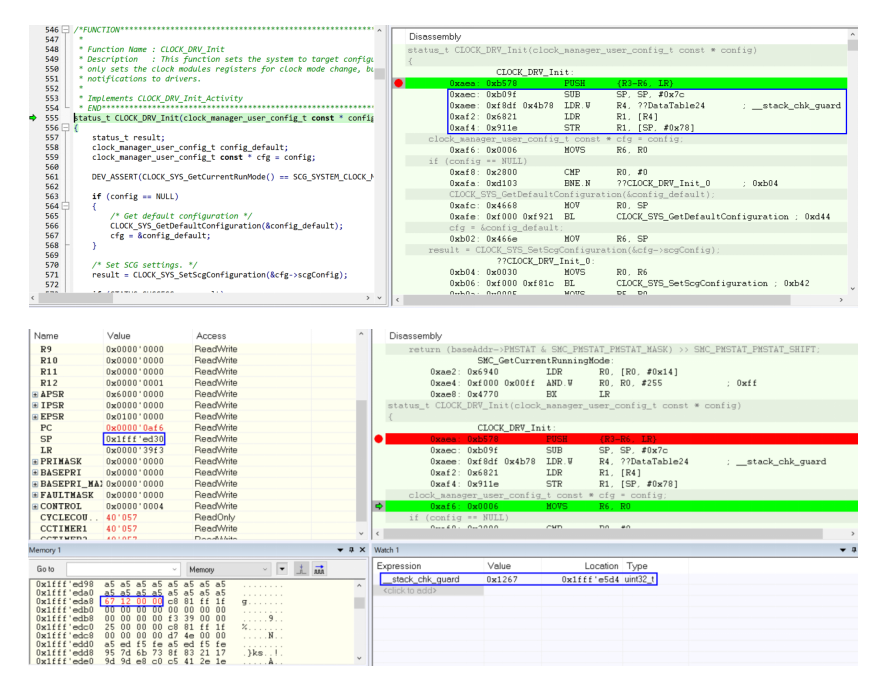Click the red breakpoint dot in lower disassembly

[380, 438]
